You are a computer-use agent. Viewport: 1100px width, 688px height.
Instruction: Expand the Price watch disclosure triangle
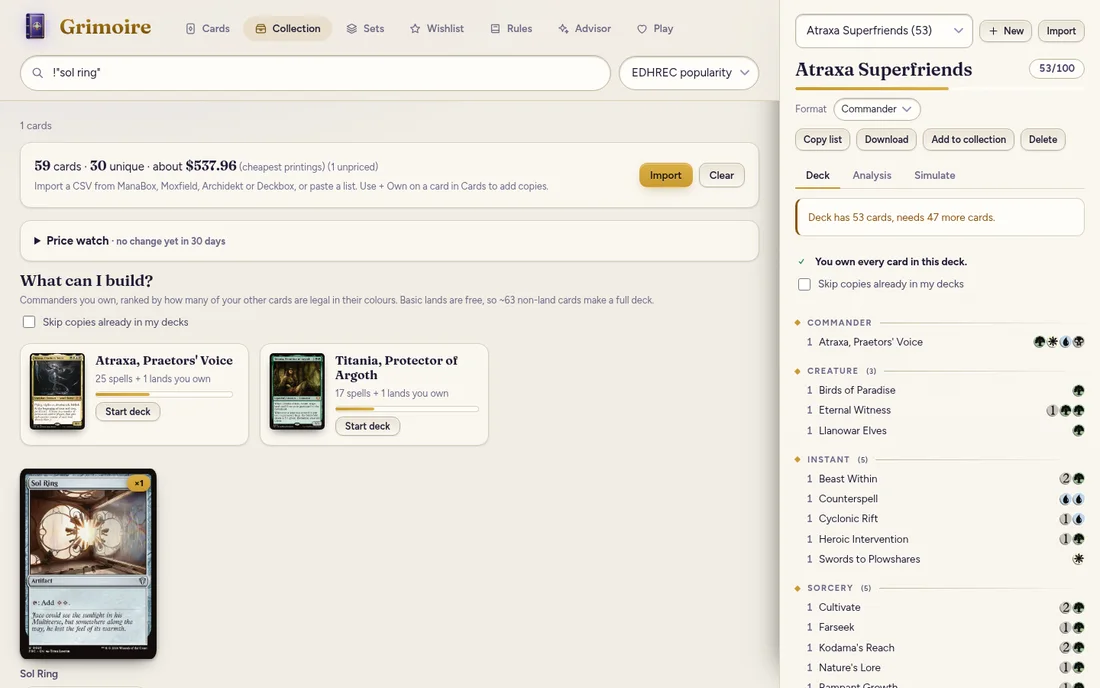click(37, 241)
